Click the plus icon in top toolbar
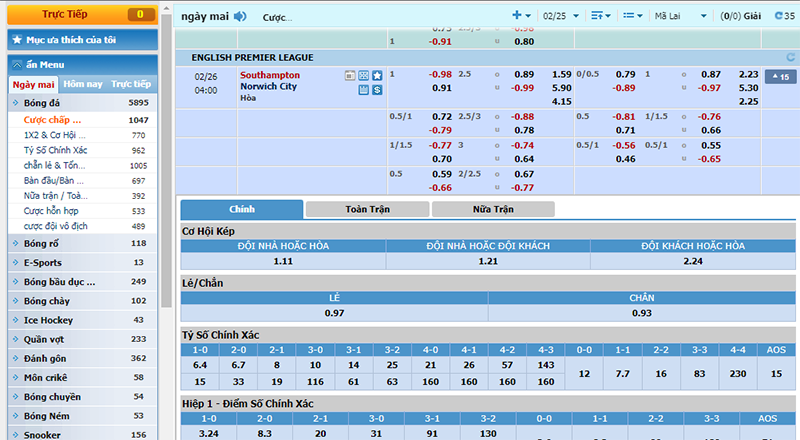The image size is (800, 440). [518, 16]
